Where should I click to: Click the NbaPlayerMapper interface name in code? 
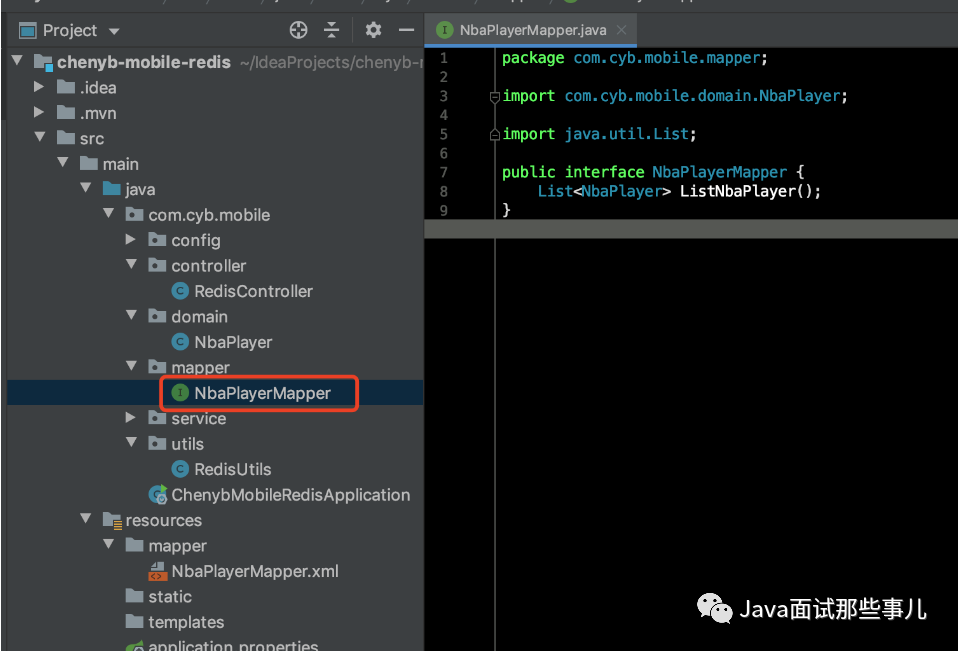point(719,173)
